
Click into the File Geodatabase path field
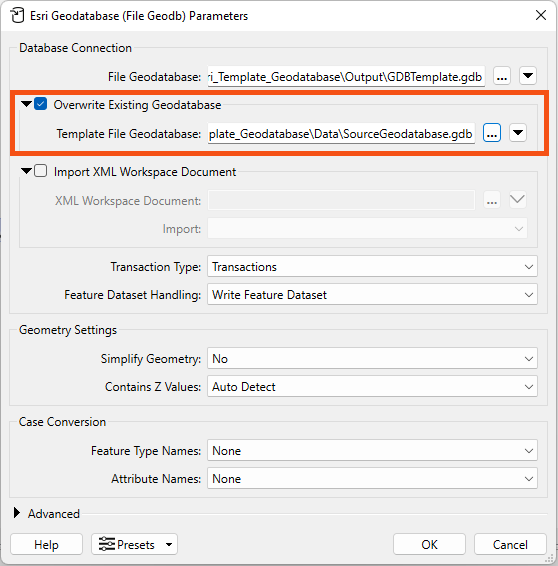pos(346,76)
